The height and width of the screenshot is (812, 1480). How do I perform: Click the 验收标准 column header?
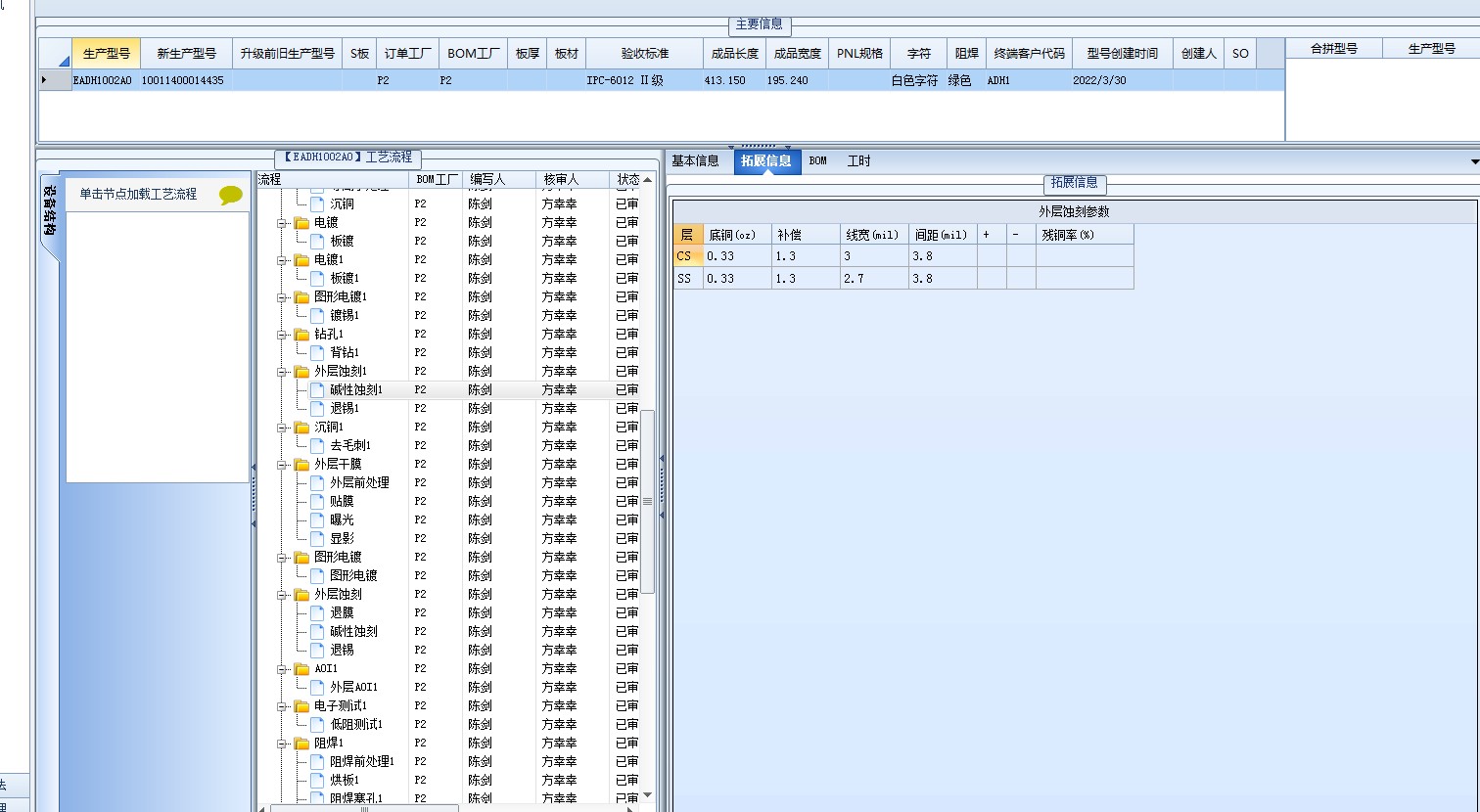click(x=645, y=53)
